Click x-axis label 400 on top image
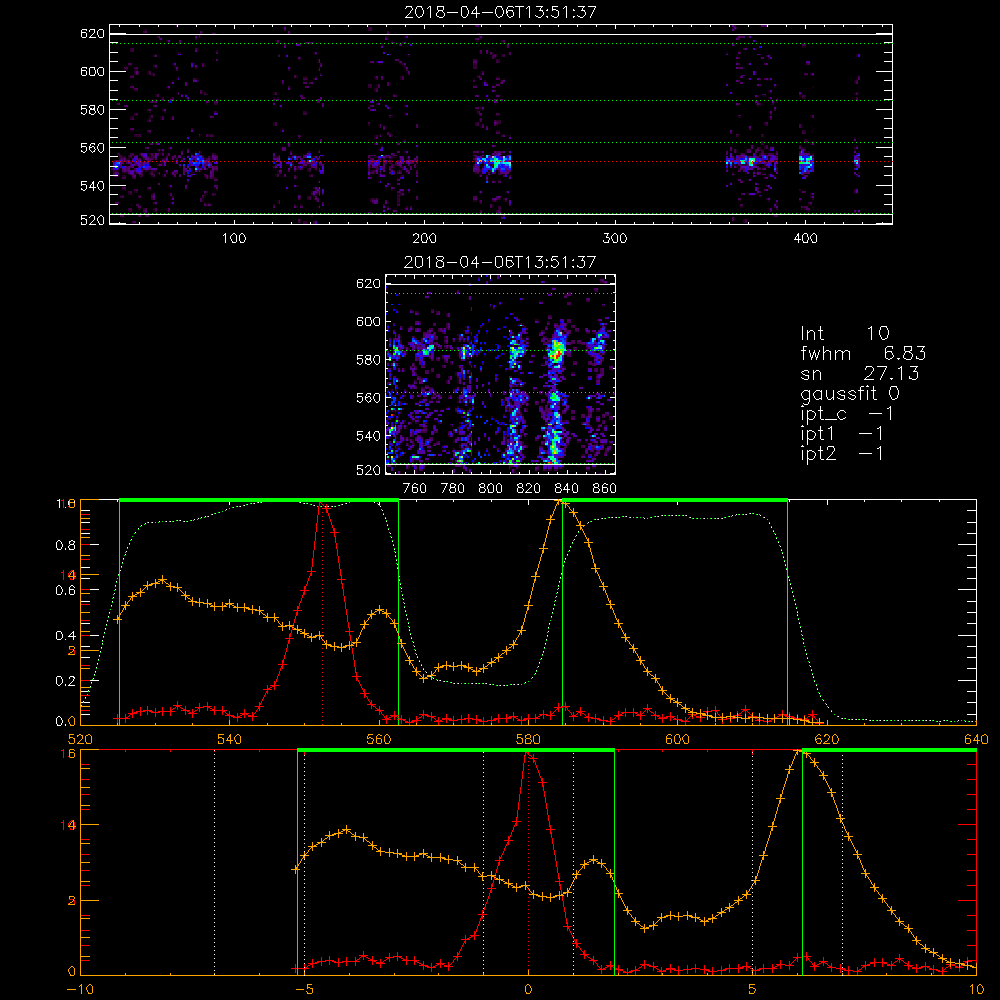The image size is (1000, 1000). (x=805, y=239)
